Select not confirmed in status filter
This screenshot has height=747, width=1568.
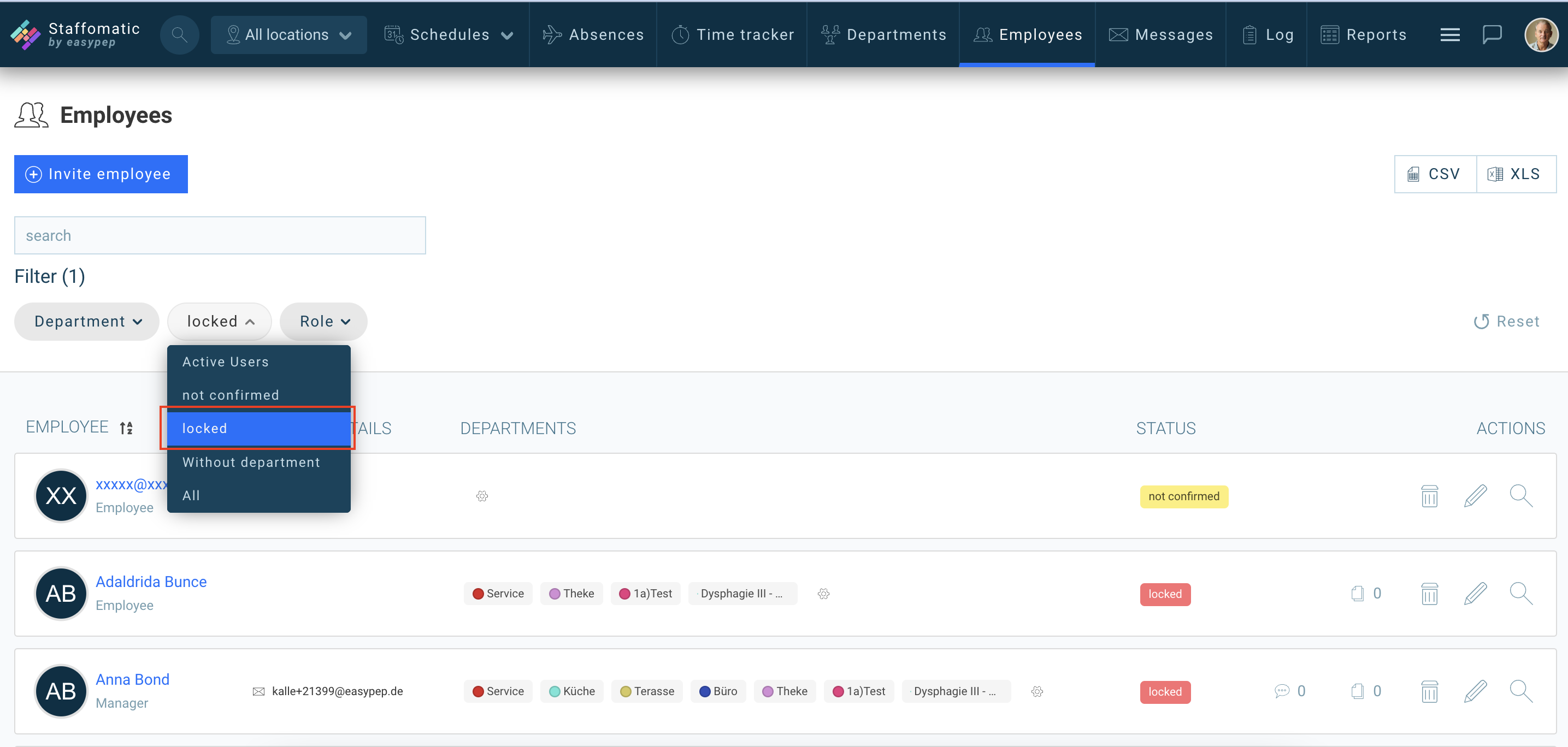pos(259,395)
